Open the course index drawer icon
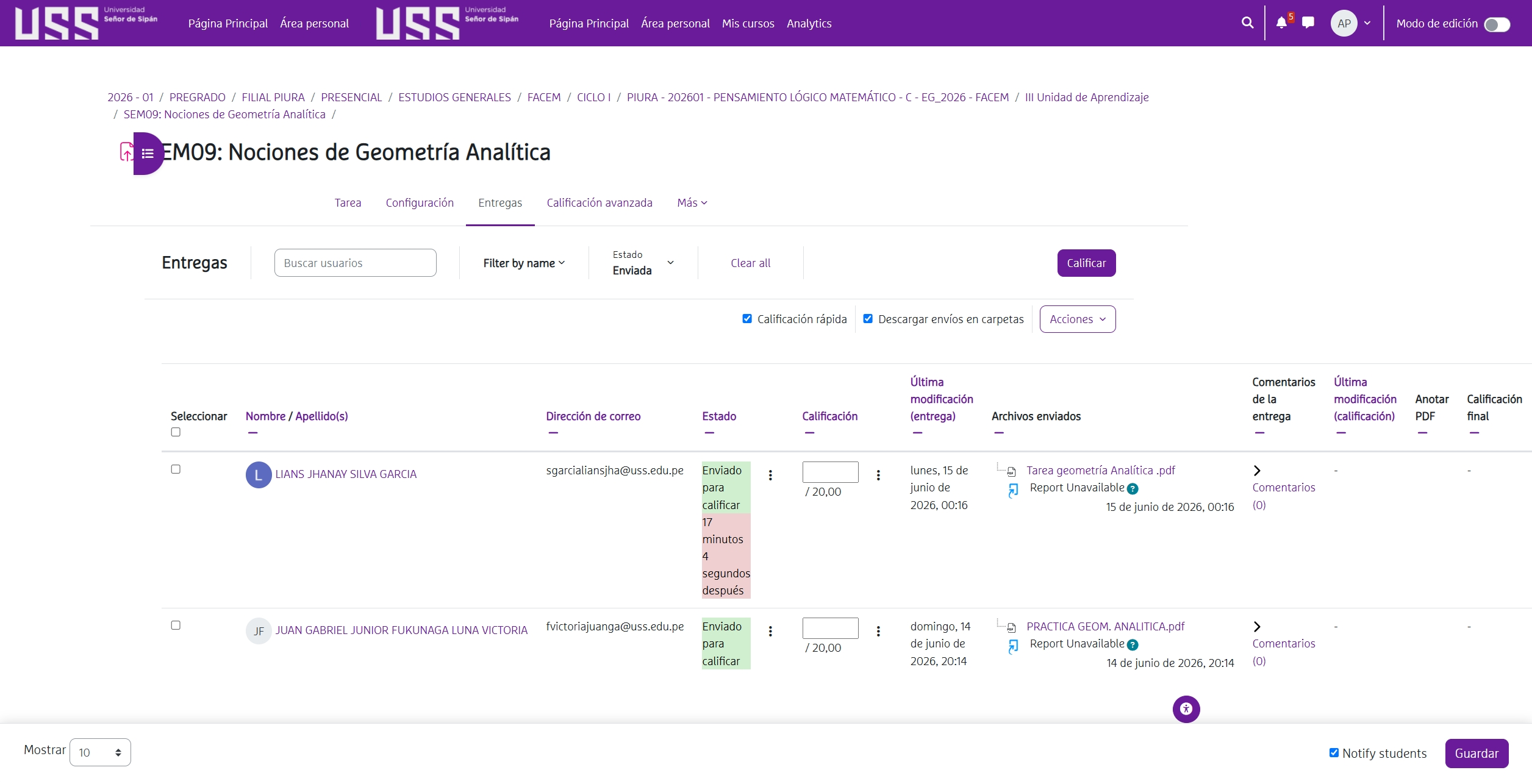This screenshot has height=784, width=1532. (148, 154)
